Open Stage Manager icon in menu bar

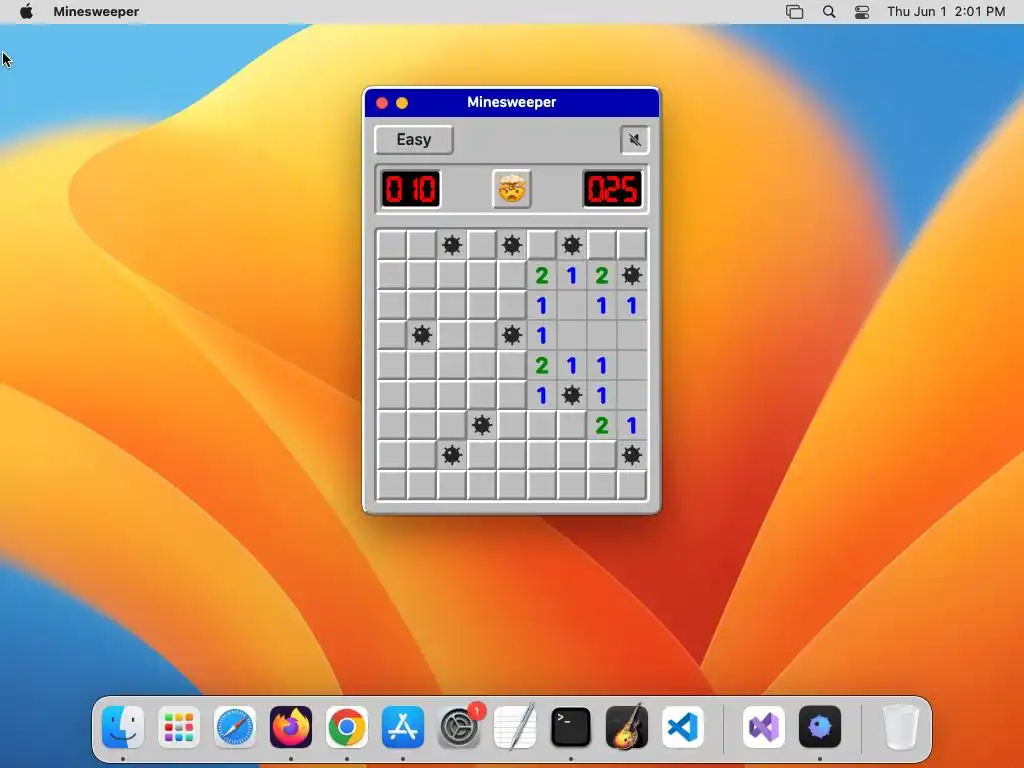tap(794, 12)
